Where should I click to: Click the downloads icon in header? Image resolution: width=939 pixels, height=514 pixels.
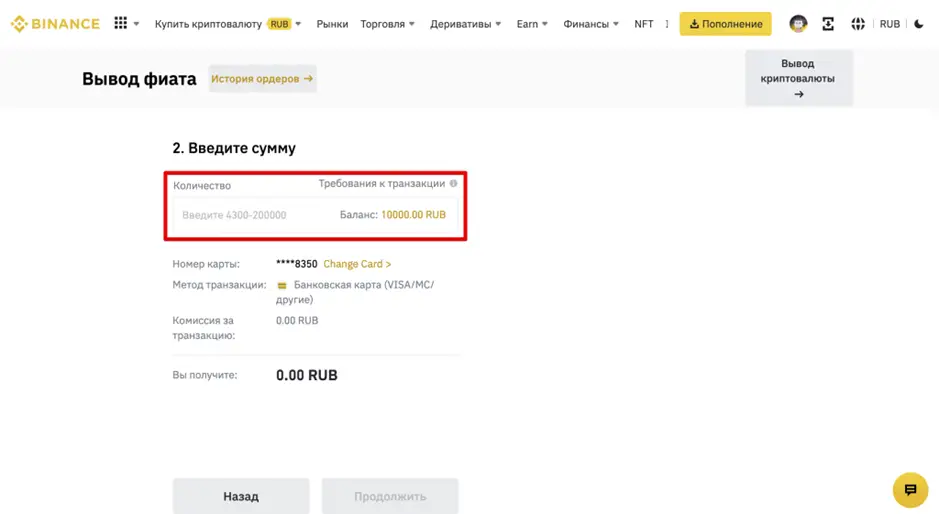click(x=828, y=24)
